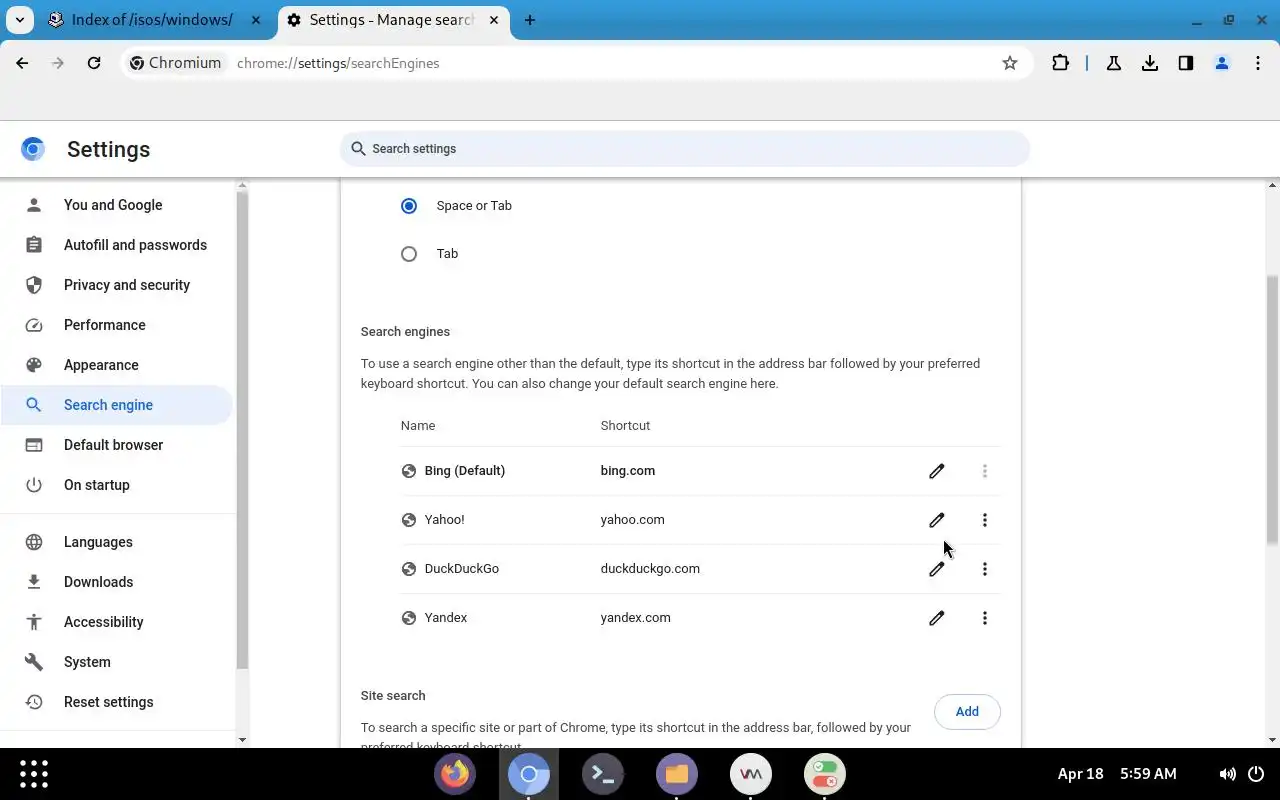The image size is (1280, 800).
Task: Close the Settings tab
Action: [494, 20]
